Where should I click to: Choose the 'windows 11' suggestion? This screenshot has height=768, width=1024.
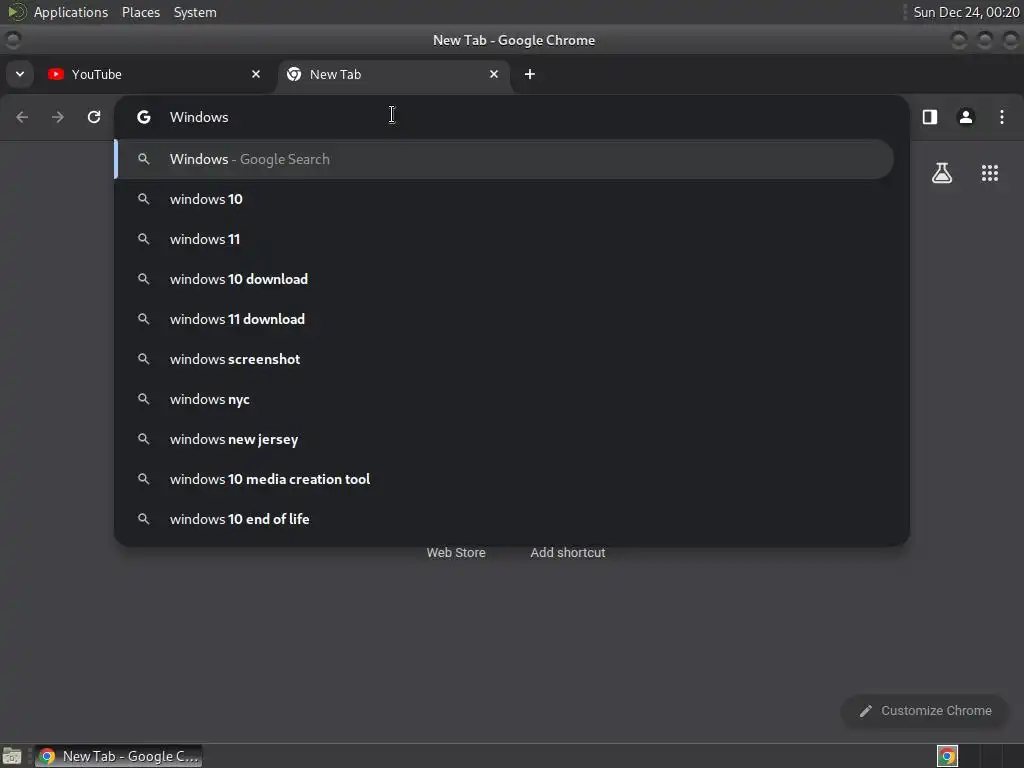point(504,239)
